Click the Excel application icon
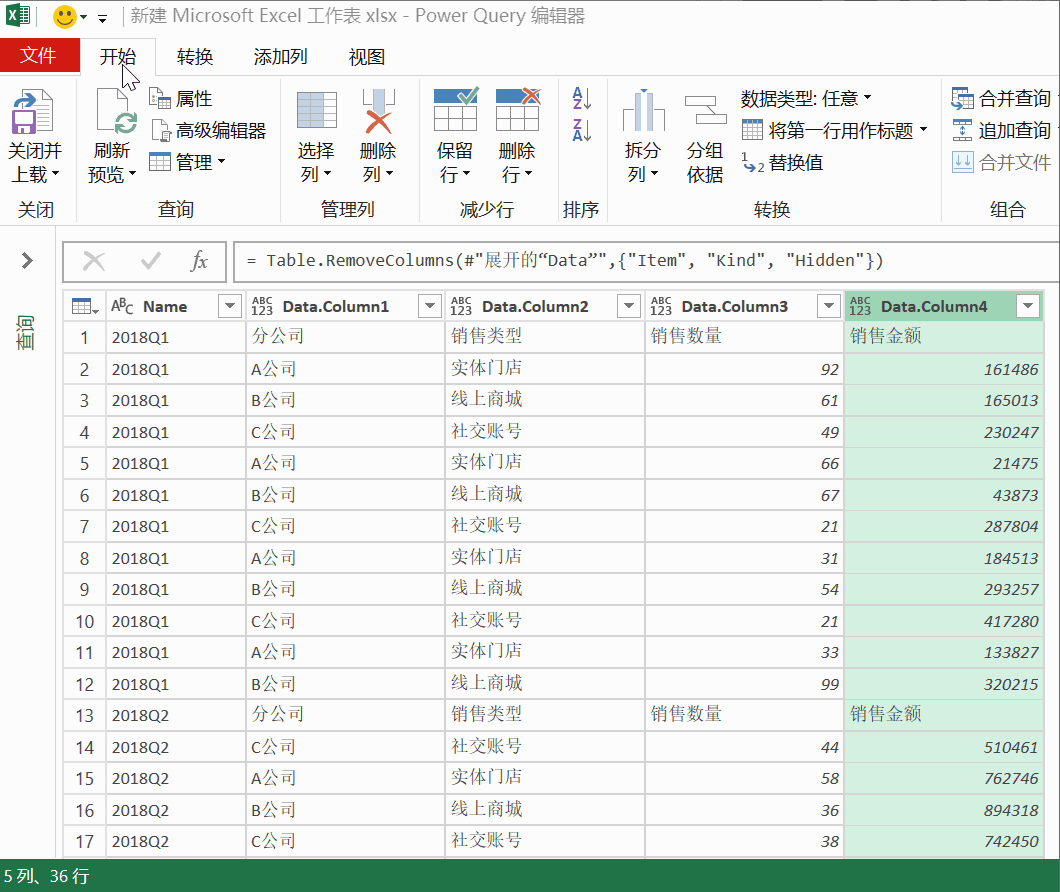The height and width of the screenshot is (892, 1060). pos(18,15)
